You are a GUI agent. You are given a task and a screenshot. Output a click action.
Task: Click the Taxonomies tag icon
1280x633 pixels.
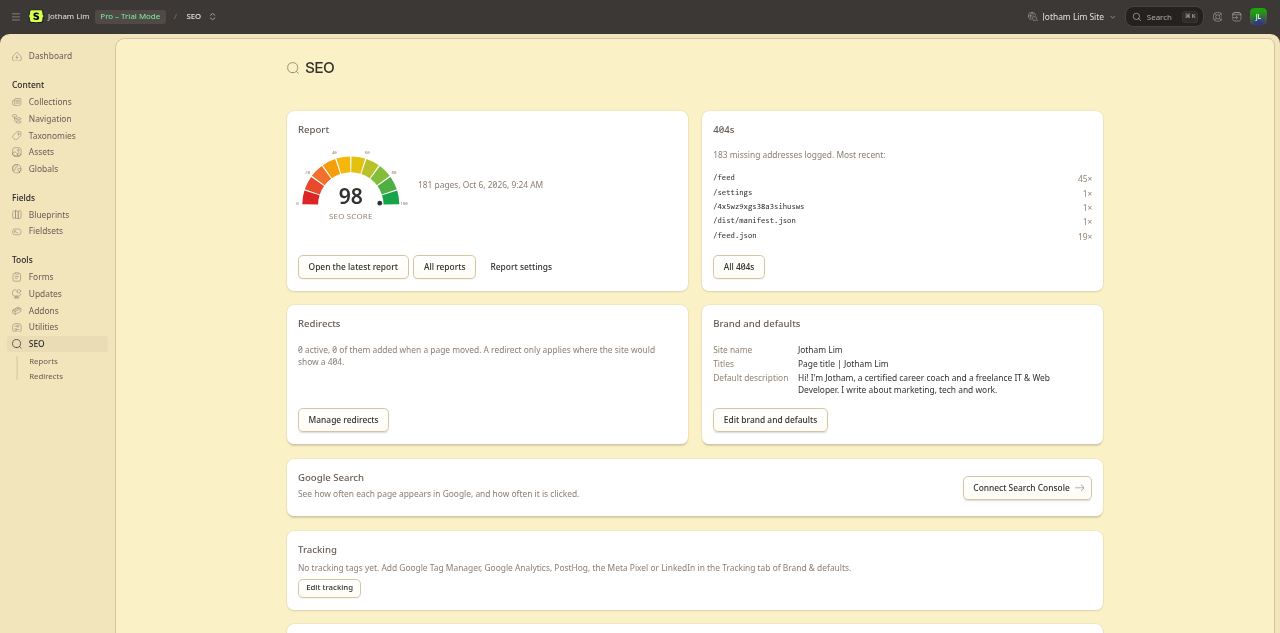tap(17, 136)
